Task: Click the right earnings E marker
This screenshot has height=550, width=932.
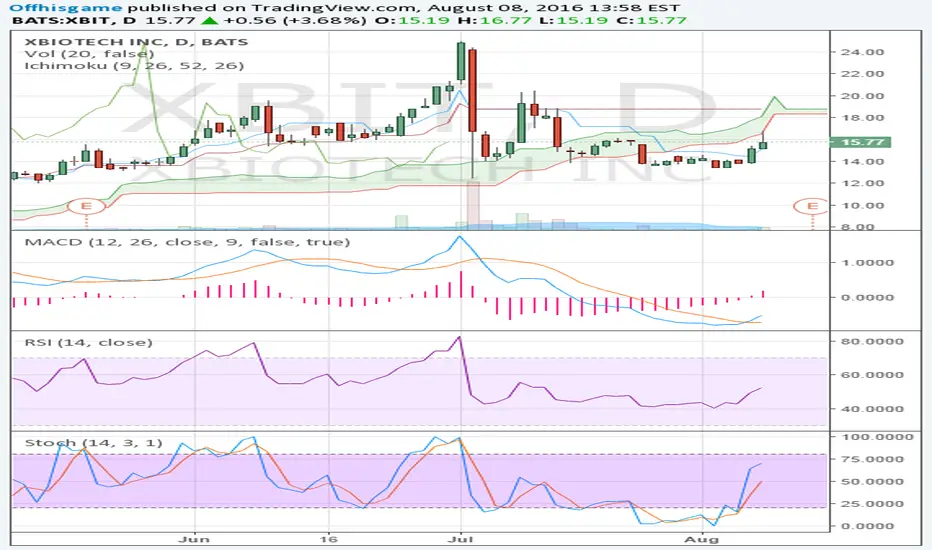Action: (x=812, y=206)
